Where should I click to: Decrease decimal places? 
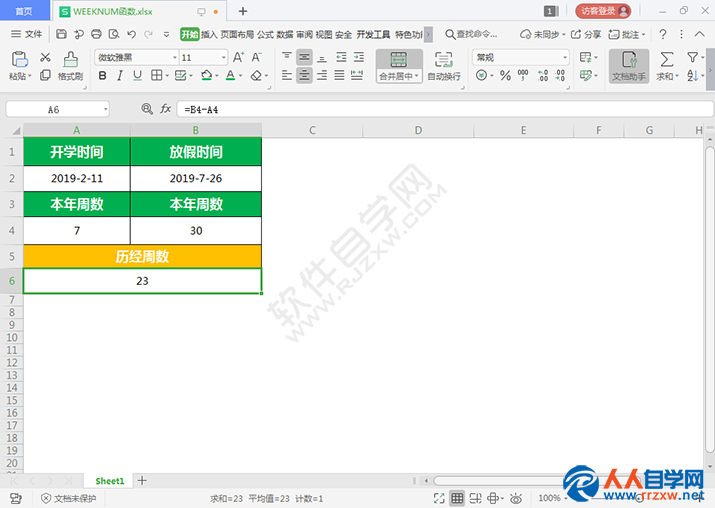[560, 75]
